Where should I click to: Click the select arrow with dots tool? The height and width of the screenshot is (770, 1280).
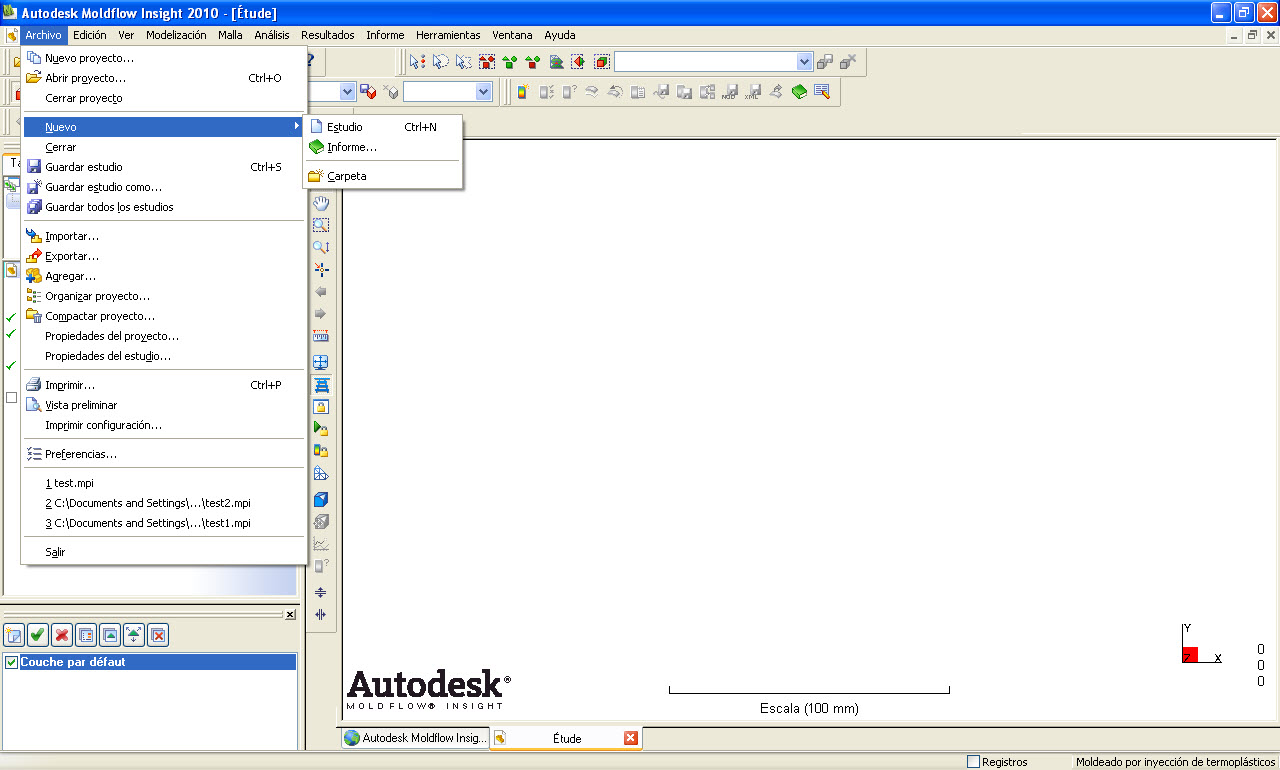[418, 62]
